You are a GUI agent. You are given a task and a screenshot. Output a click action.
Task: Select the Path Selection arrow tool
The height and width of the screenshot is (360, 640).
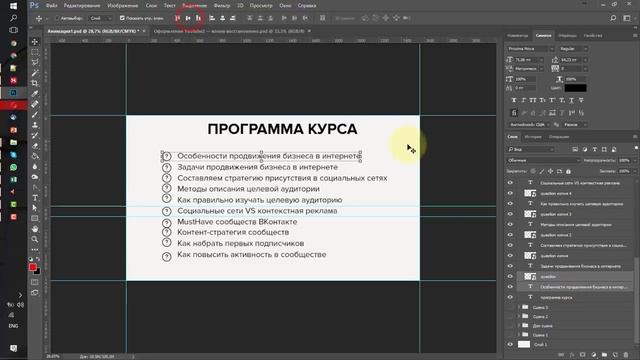pos(35,208)
